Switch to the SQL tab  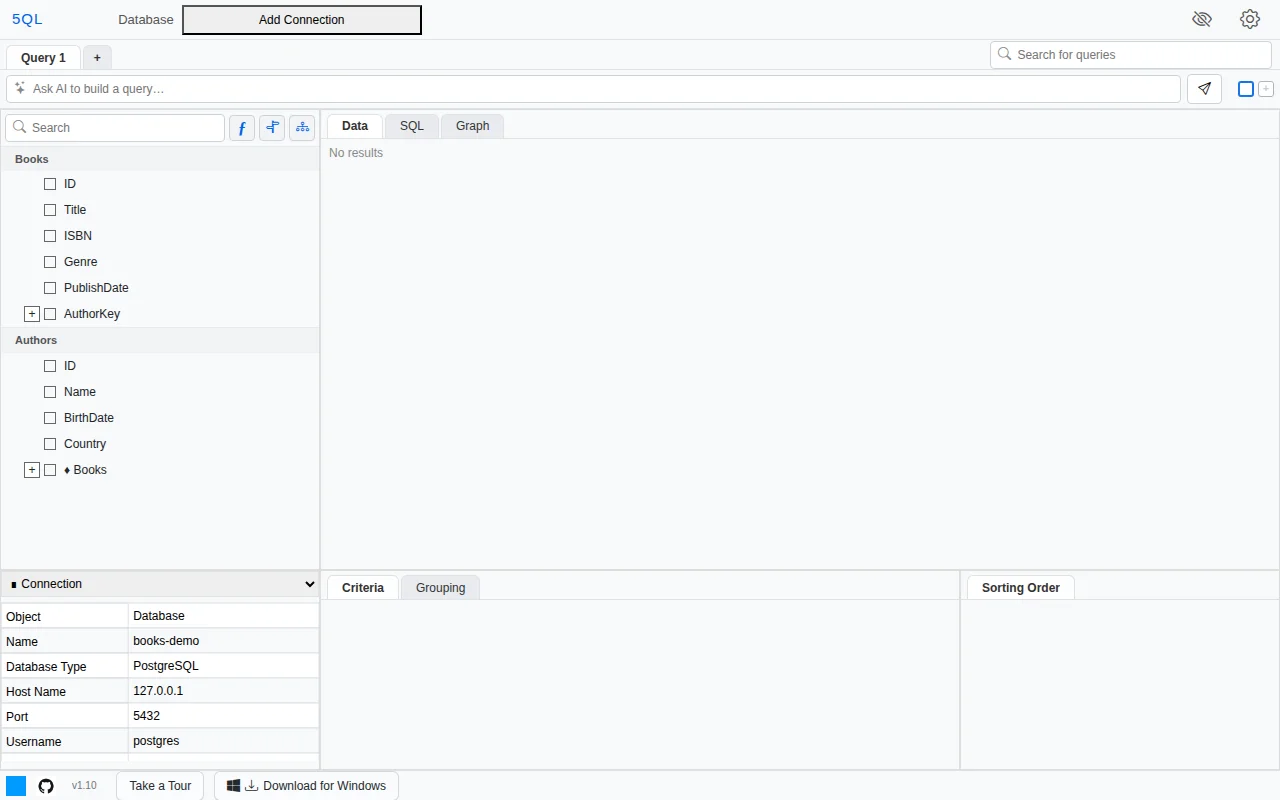point(412,126)
